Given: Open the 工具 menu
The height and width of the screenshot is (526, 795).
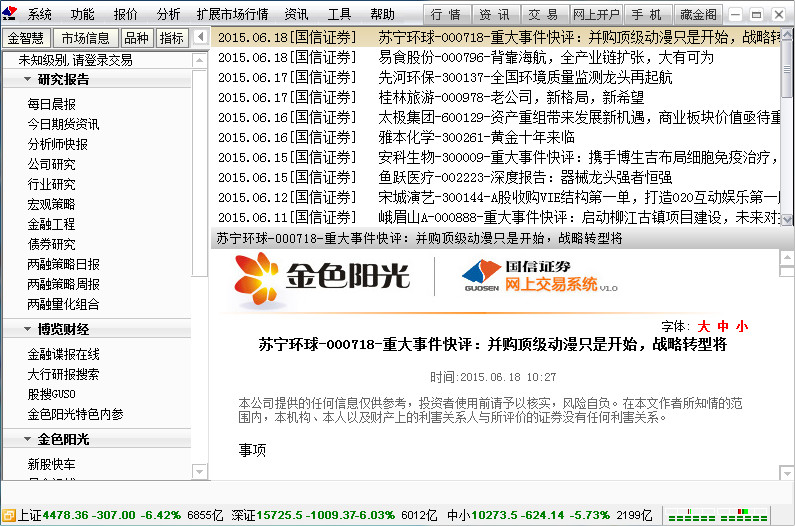Looking at the screenshot, I should pyautogui.click(x=339, y=14).
